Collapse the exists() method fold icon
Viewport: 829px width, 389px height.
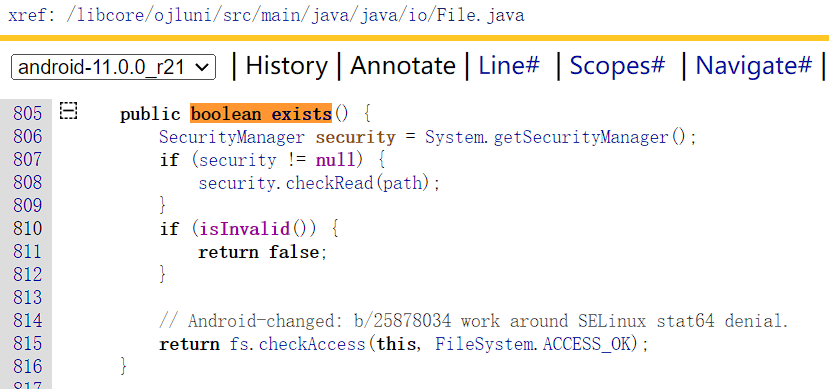(x=68, y=111)
